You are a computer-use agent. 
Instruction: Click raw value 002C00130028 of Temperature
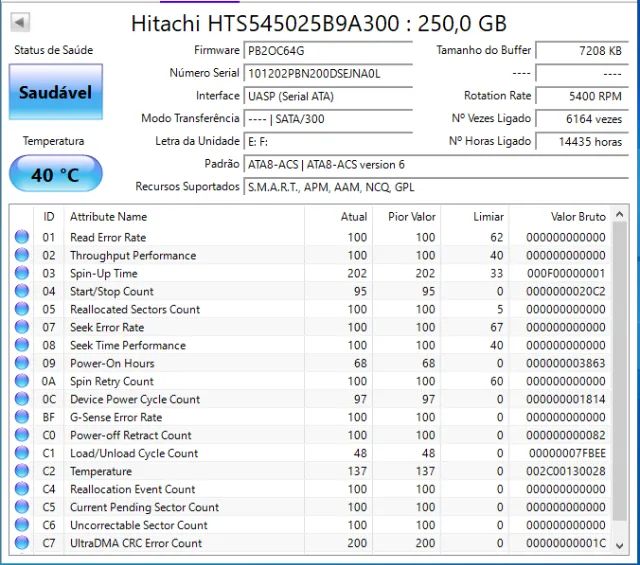[566, 471]
